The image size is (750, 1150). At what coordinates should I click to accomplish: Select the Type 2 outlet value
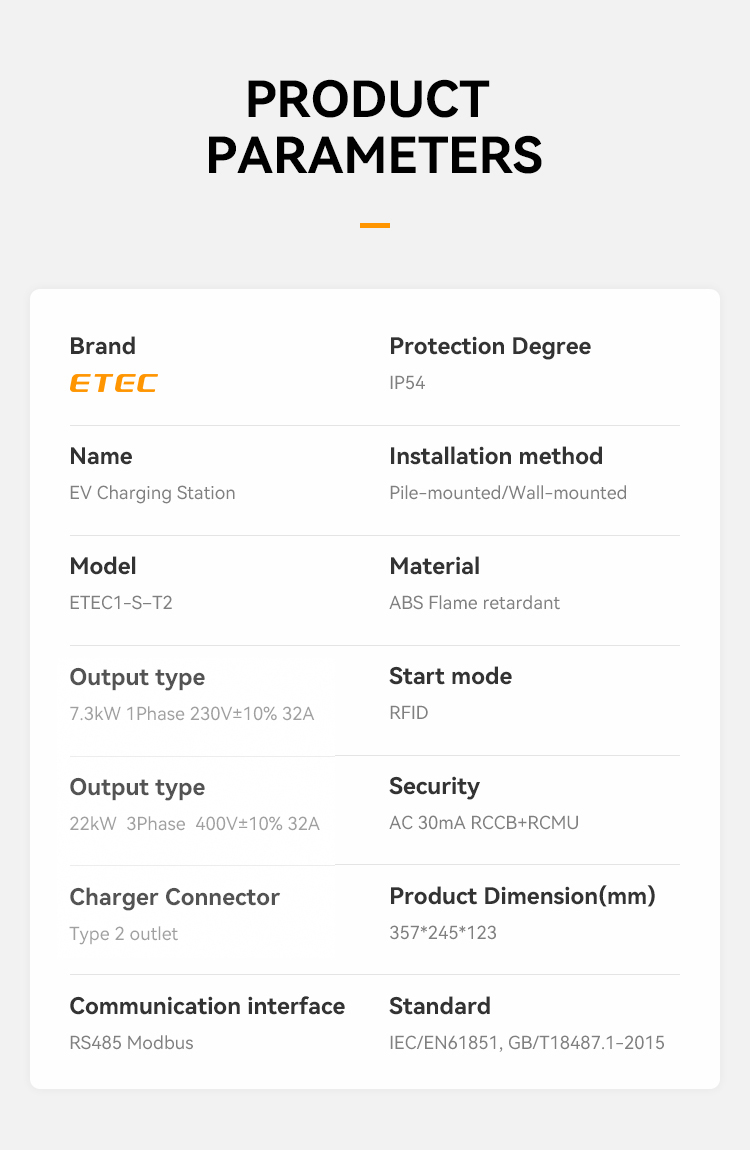[124, 934]
